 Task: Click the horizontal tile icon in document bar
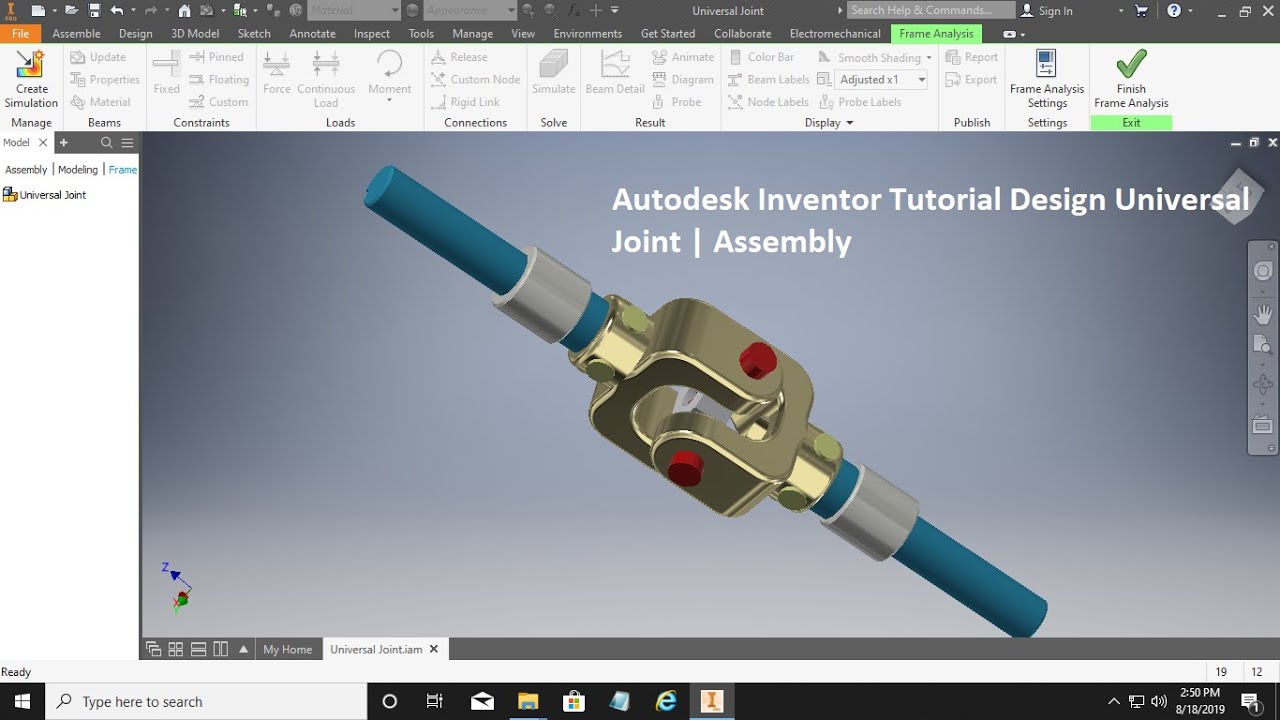pos(198,649)
